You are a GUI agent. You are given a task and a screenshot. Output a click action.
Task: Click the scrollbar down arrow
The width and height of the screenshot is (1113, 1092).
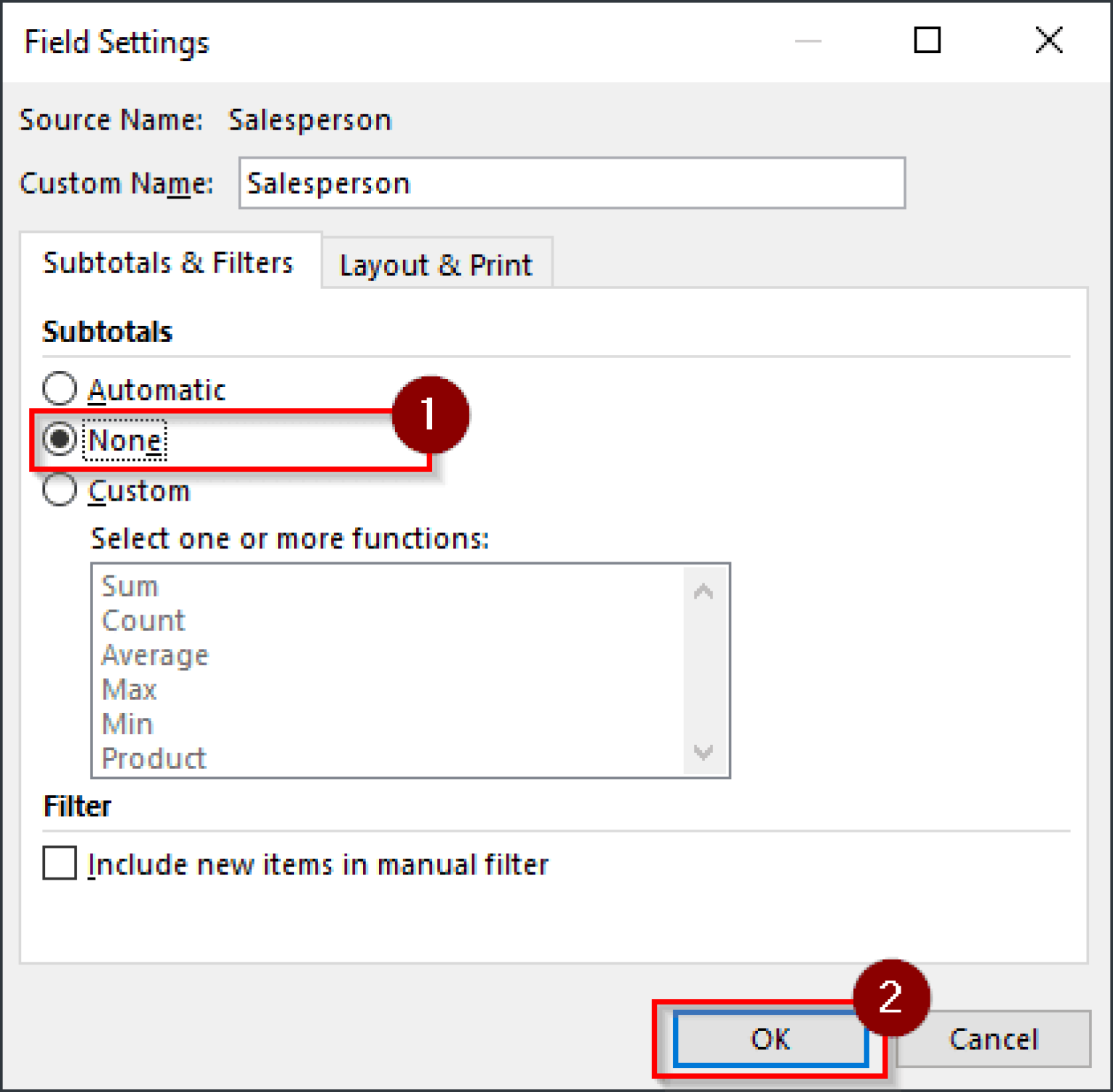point(702,753)
